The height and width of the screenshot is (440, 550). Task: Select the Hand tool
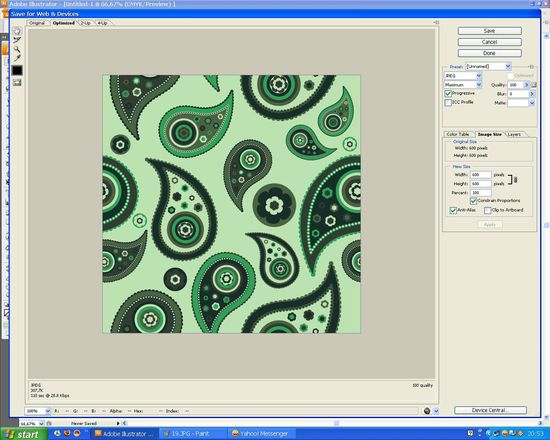(17, 31)
